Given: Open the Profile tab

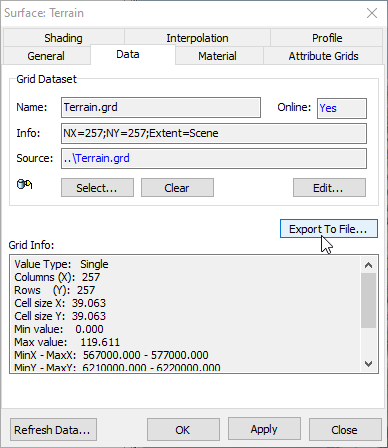Looking at the screenshot, I should coord(327,38).
